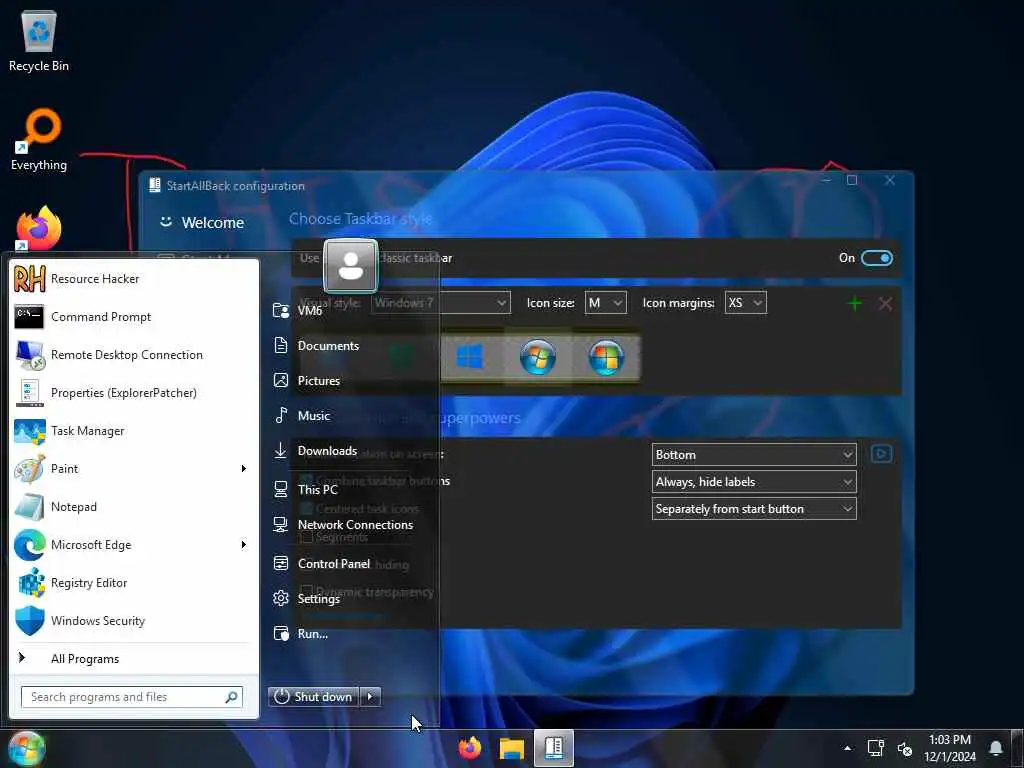Click the Shut down button

pyautogui.click(x=313, y=697)
